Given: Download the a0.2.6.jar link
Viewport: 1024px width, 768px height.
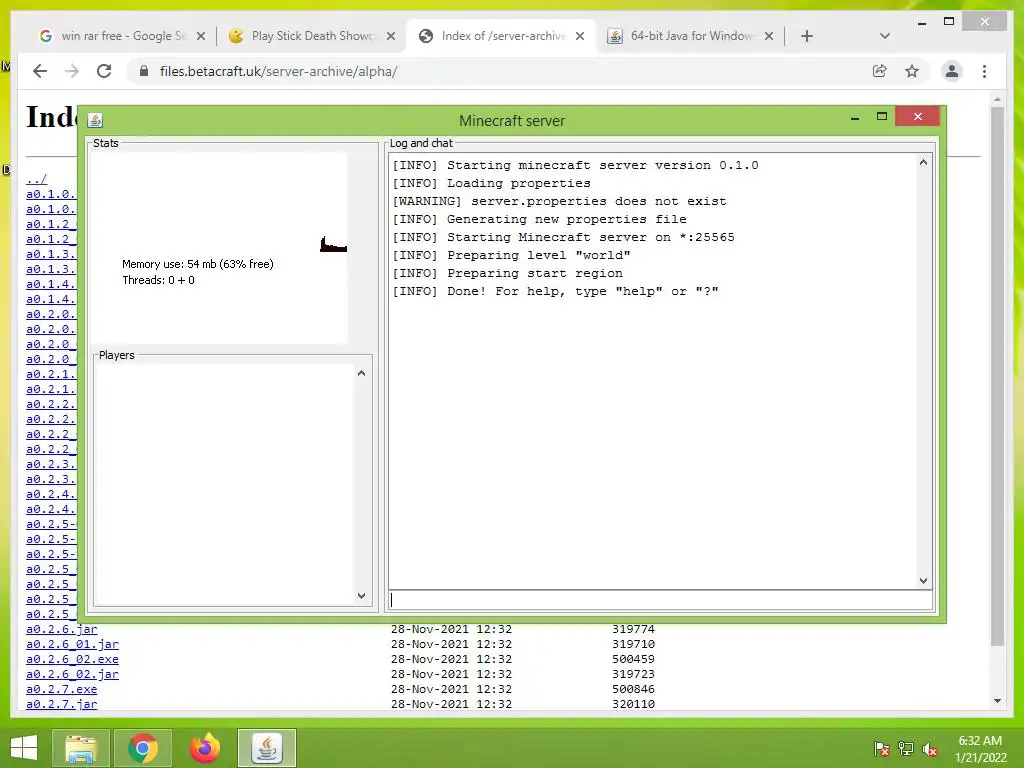Looking at the screenshot, I should [61, 630].
